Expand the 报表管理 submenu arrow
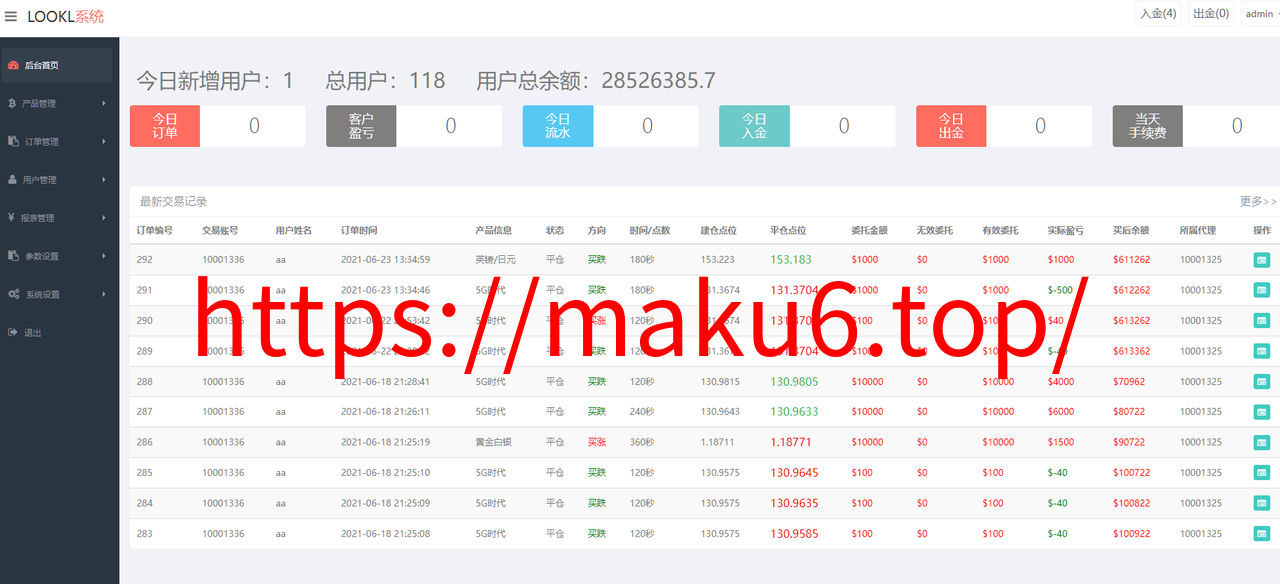1280x584 pixels. 104,218
